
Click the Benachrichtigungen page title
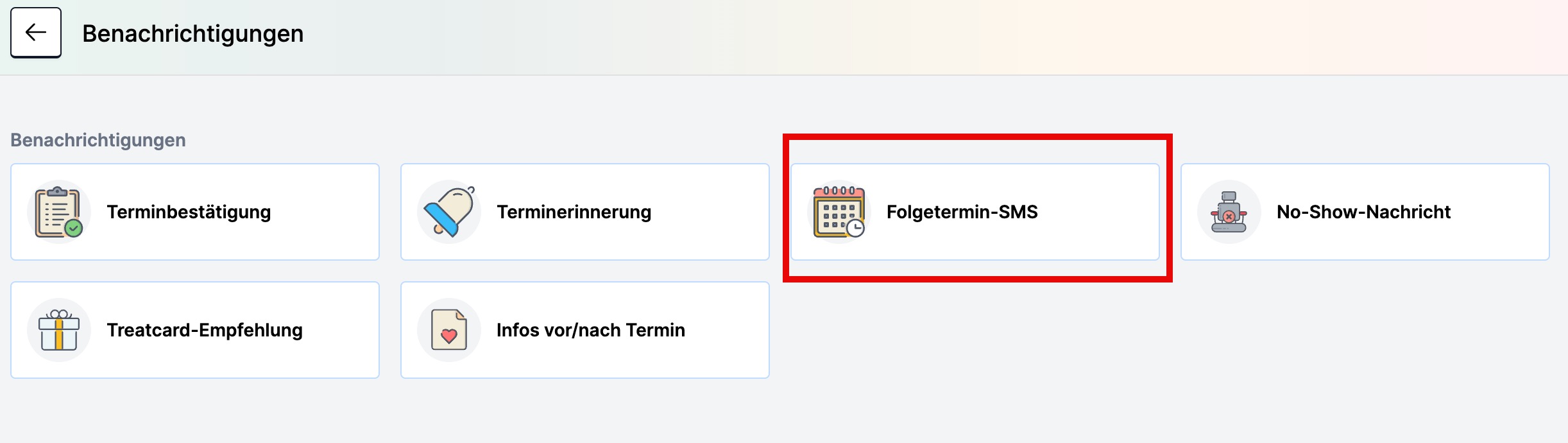pyautogui.click(x=193, y=33)
